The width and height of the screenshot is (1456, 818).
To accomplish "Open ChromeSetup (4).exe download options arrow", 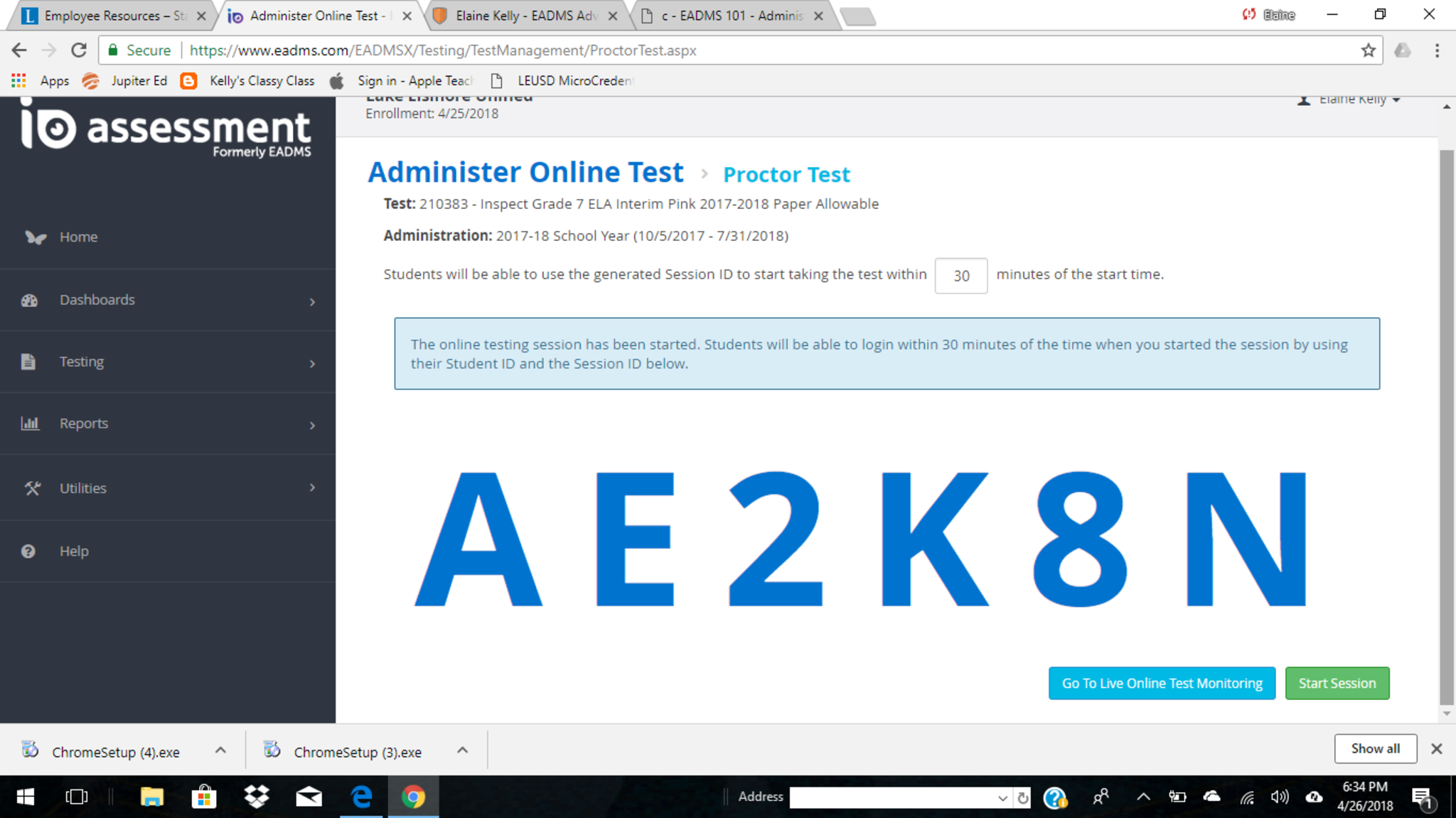I will point(220,750).
